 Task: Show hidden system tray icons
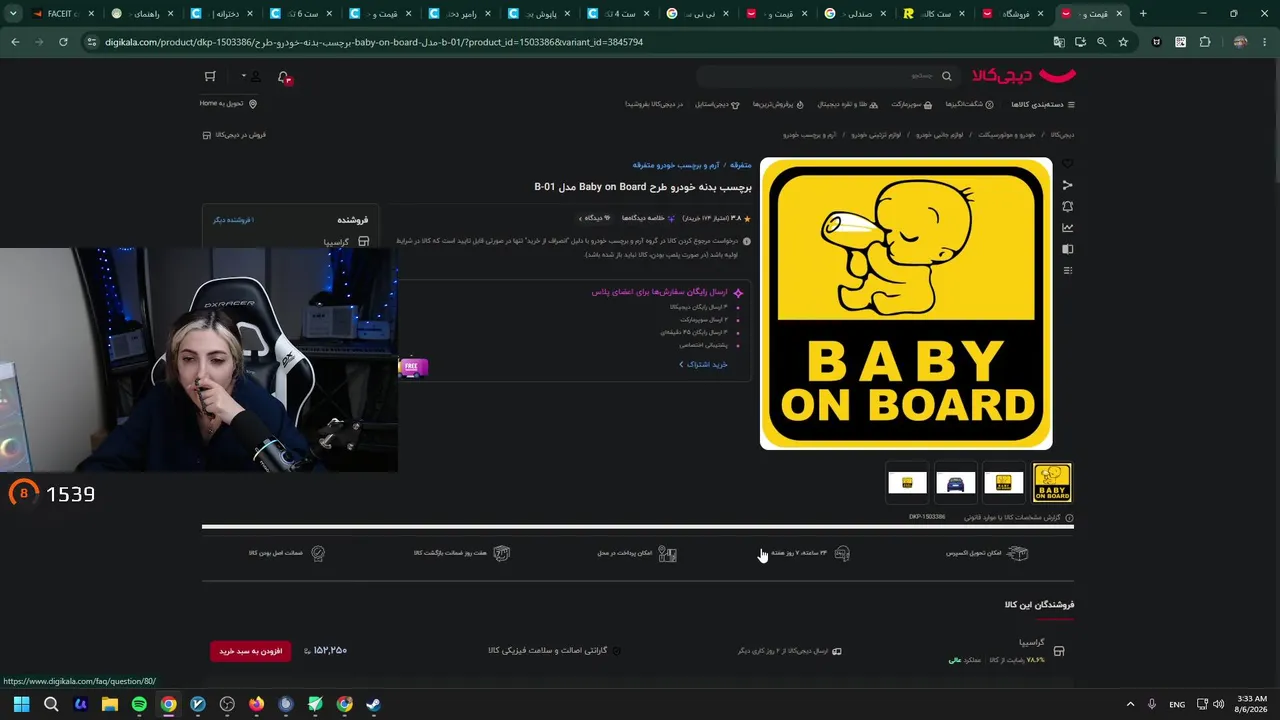(x=1130, y=704)
